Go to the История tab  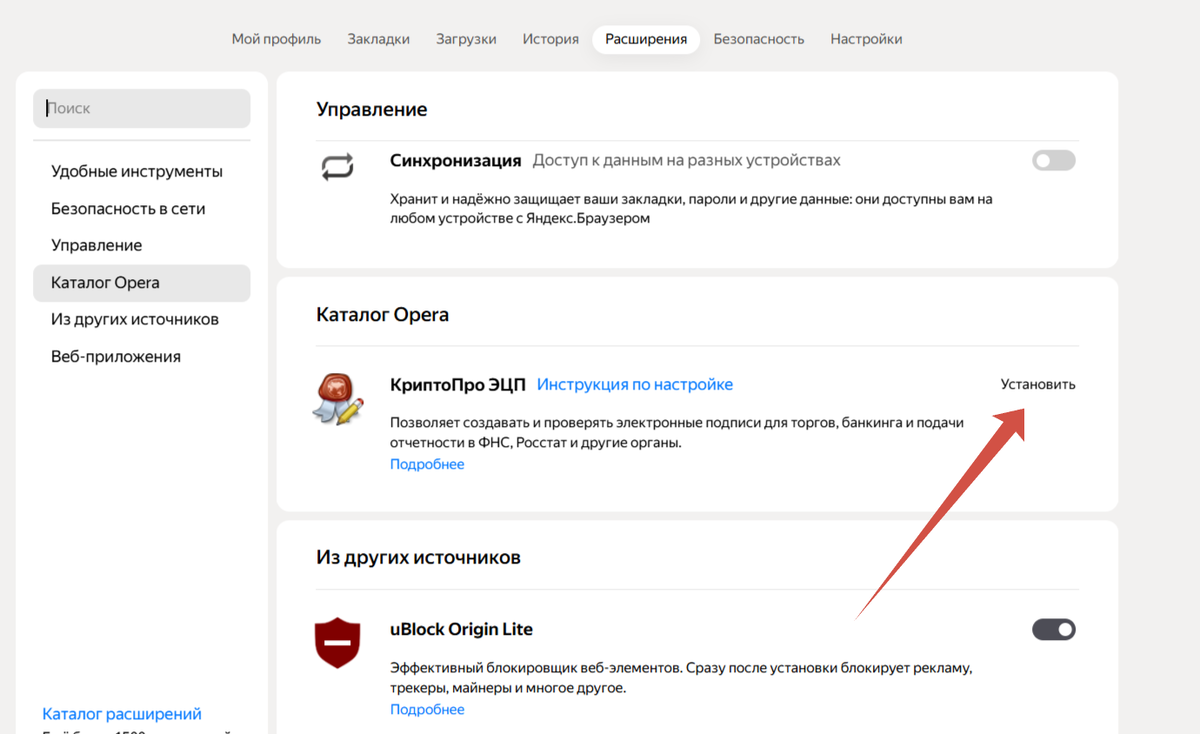(x=550, y=39)
